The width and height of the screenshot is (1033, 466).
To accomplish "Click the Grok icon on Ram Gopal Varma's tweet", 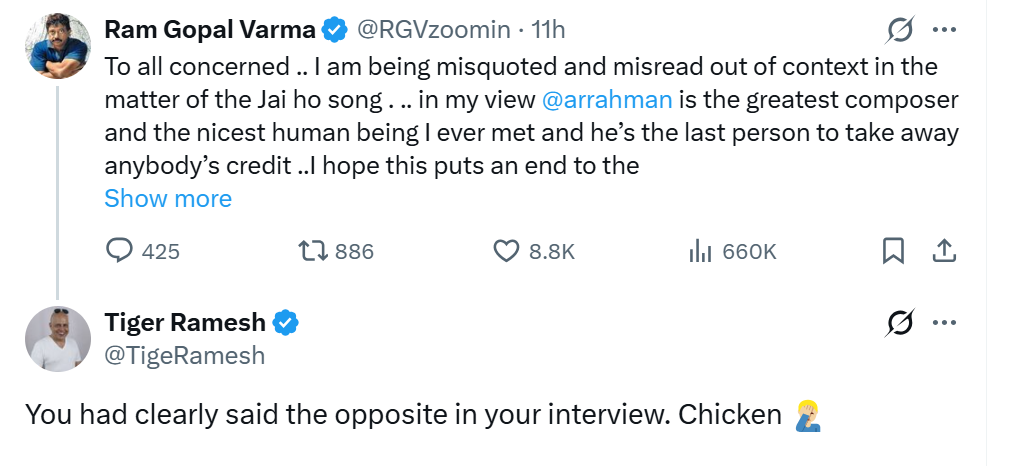I will (x=899, y=31).
